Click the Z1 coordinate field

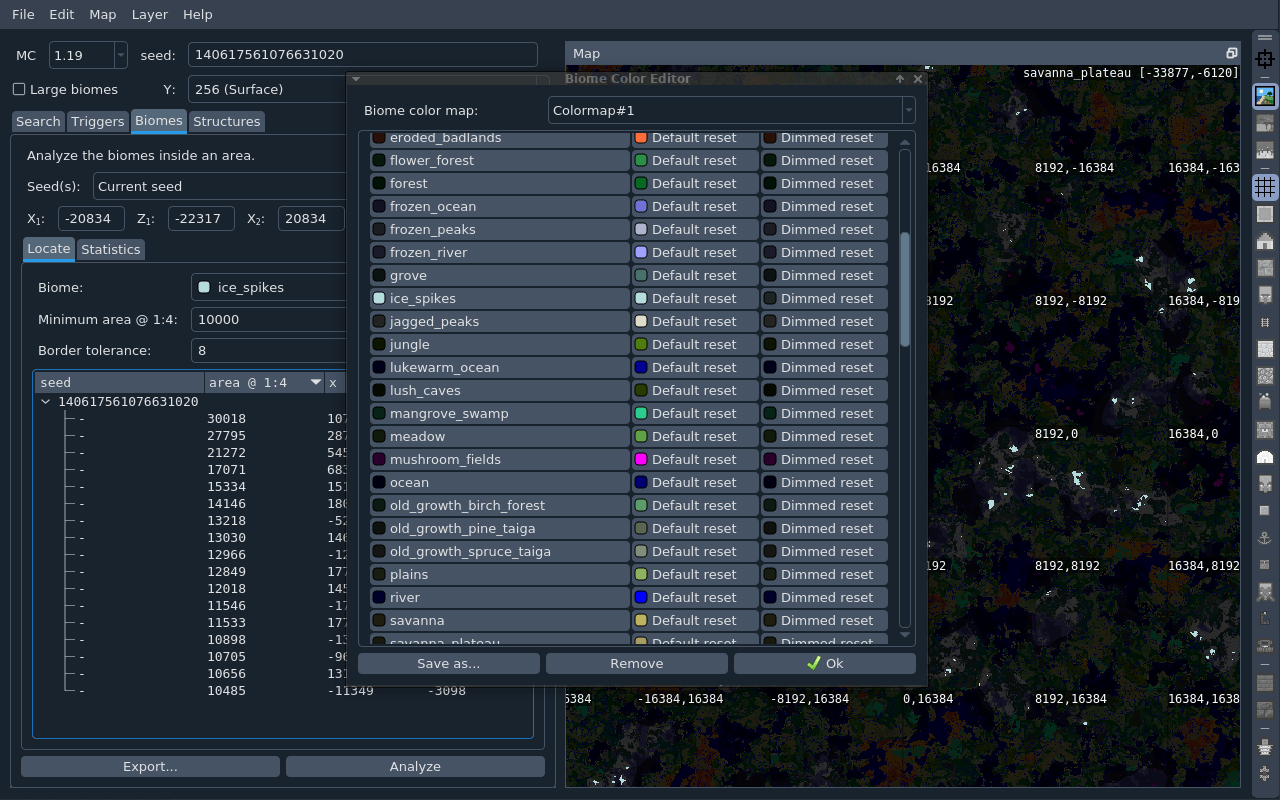pyautogui.click(x=201, y=219)
